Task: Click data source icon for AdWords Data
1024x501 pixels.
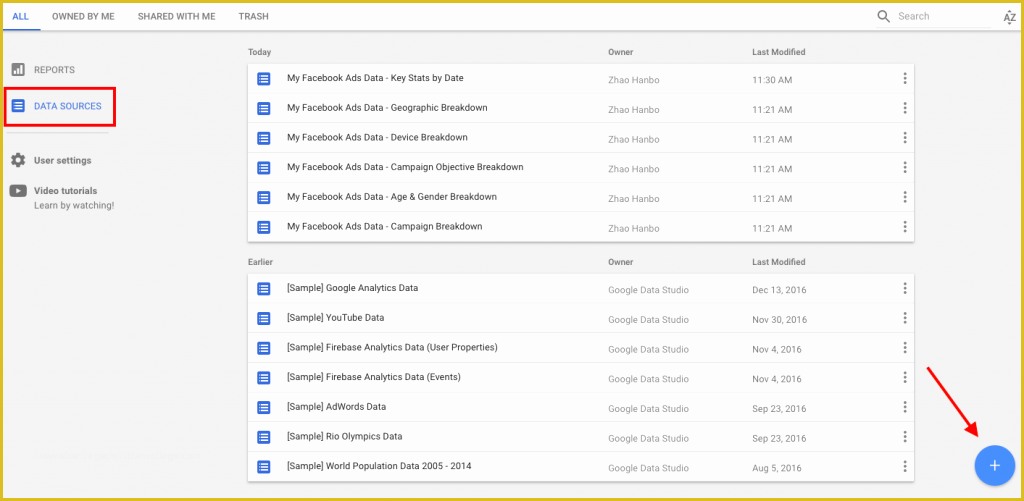Action: 264,408
